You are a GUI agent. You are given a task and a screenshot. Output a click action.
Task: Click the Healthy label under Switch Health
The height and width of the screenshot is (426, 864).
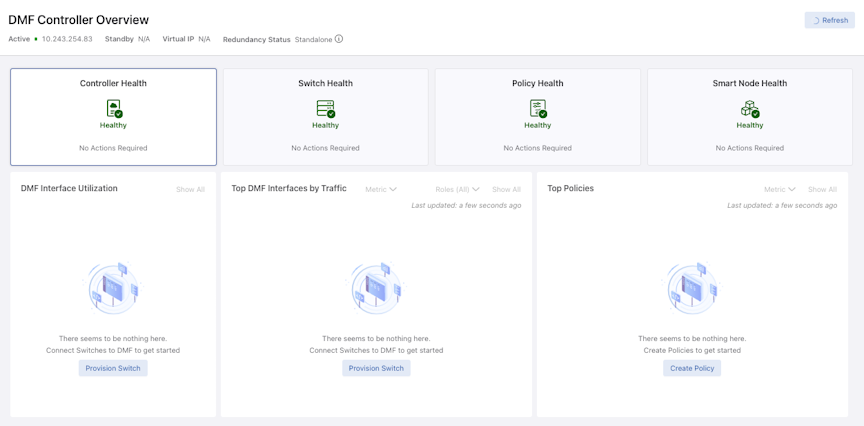pos(326,125)
